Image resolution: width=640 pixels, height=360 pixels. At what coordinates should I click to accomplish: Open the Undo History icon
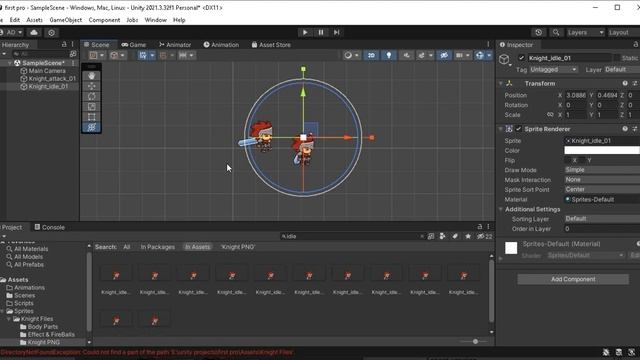tap(539, 32)
